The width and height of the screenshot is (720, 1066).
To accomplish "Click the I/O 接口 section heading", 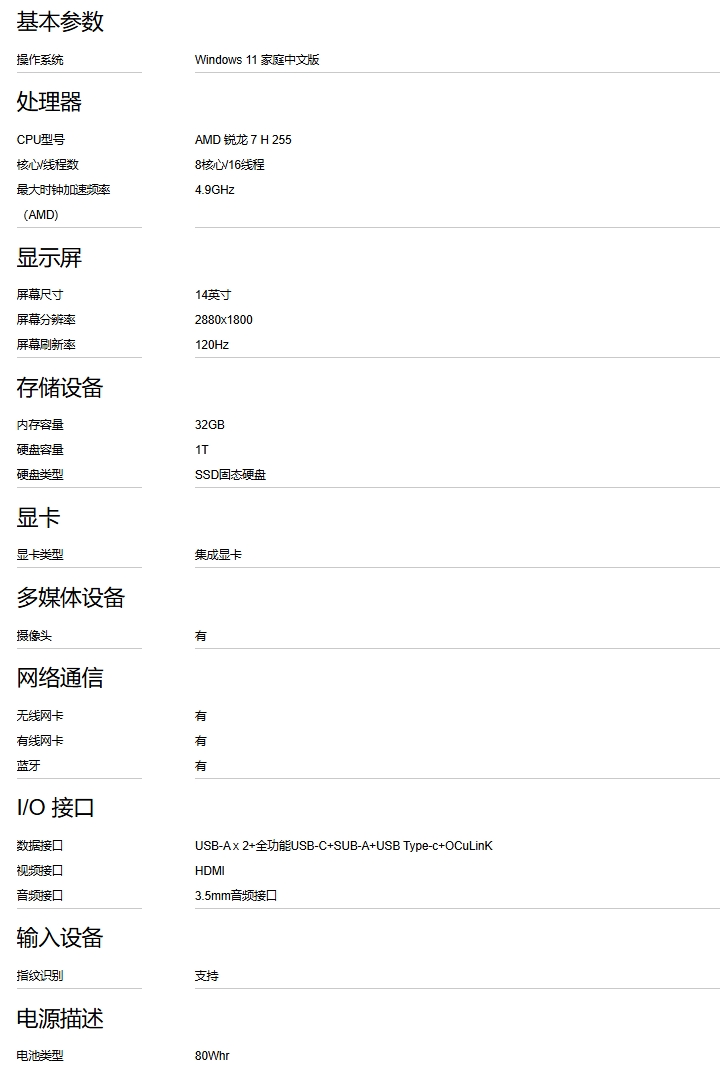I will (55, 808).
